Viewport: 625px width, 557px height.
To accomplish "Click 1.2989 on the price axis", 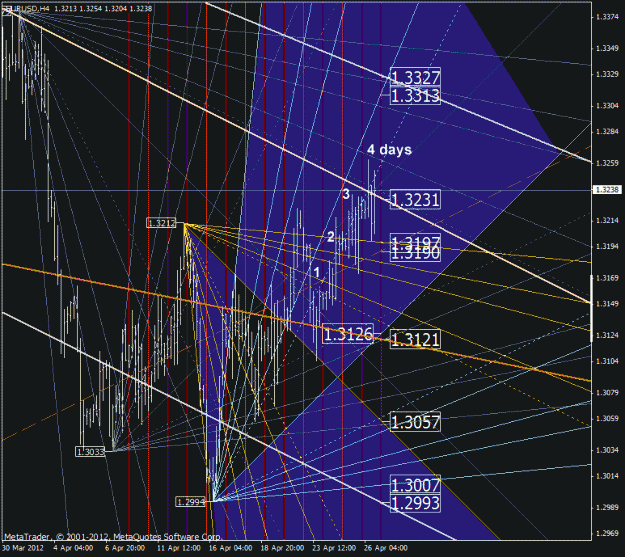I will point(607,508).
